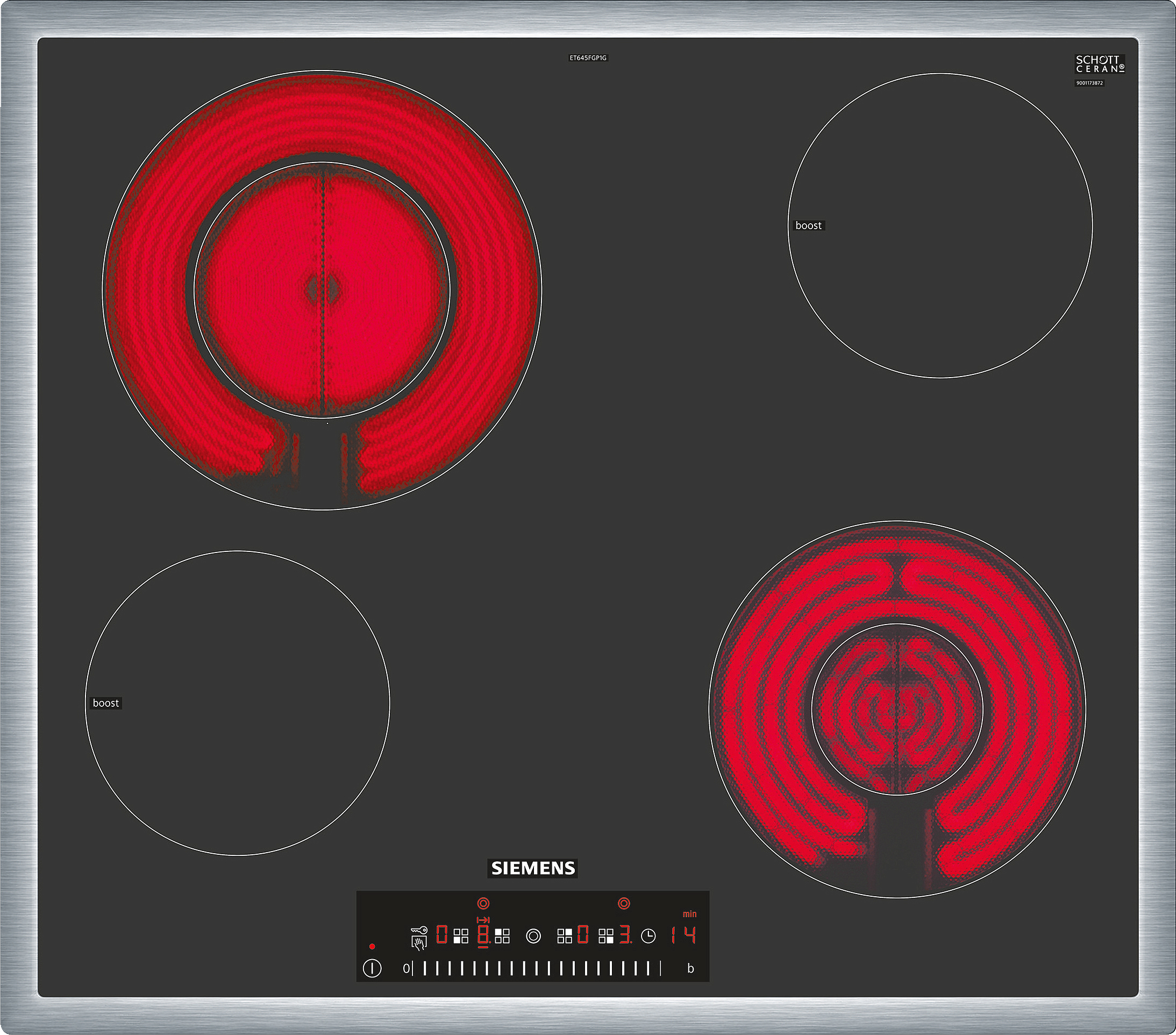Click the SIEMENS logo
Image resolution: width=1176 pixels, height=1035 pixels.
[x=533, y=868]
